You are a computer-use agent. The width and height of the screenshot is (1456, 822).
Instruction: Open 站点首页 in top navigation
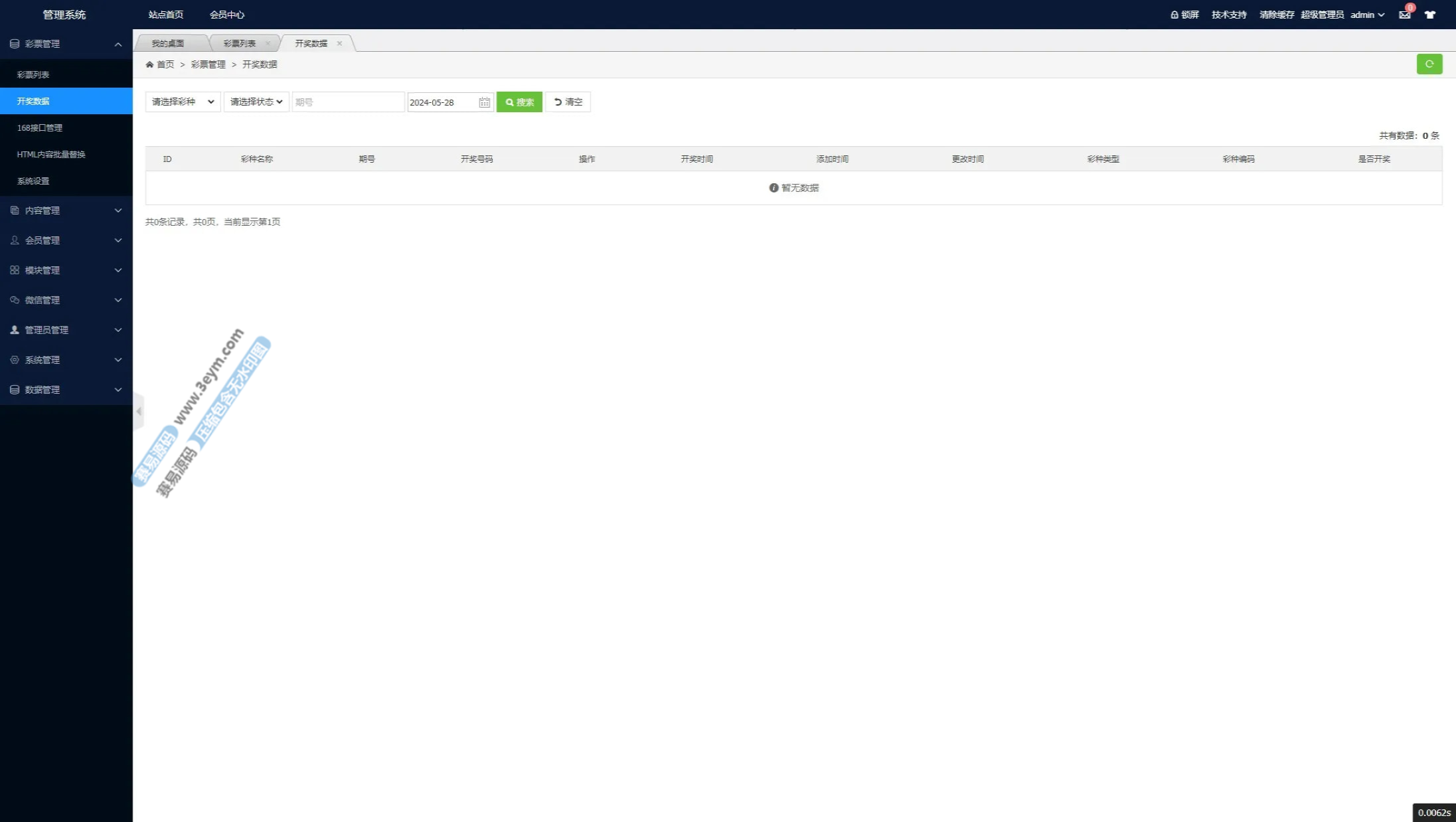click(x=165, y=15)
